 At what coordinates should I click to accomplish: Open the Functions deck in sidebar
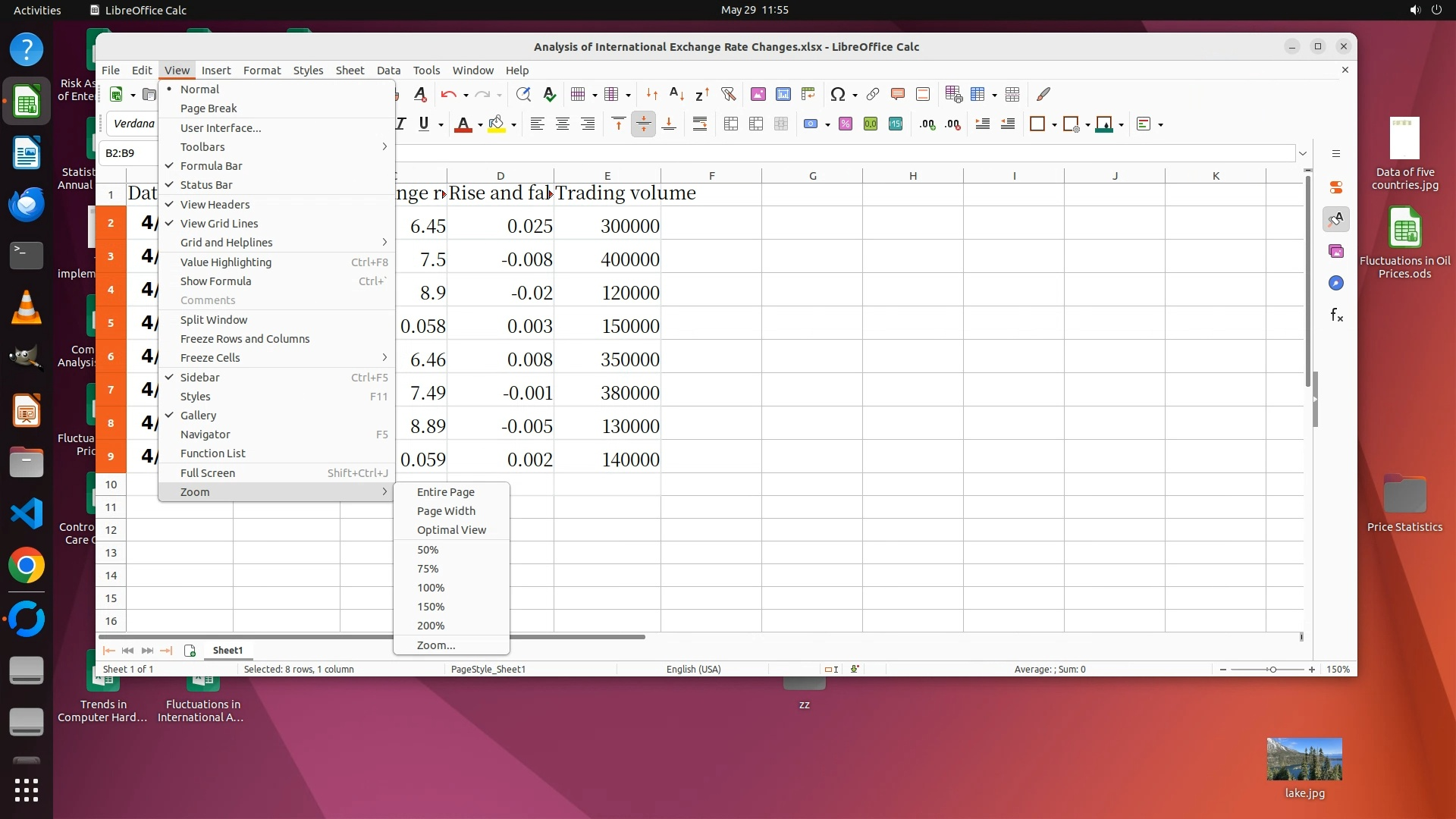1336,315
